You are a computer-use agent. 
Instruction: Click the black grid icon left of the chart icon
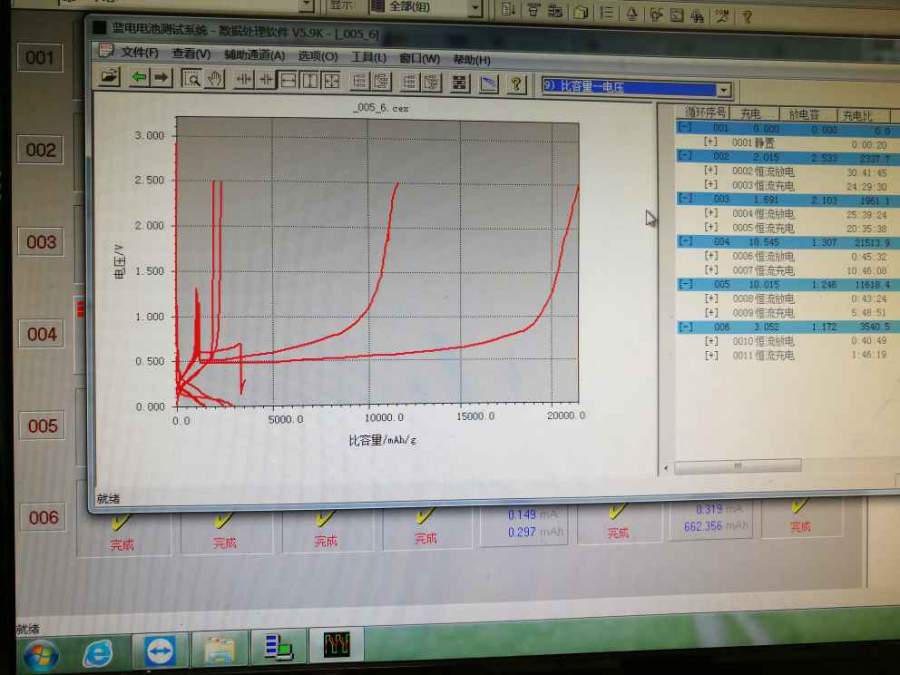(x=459, y=83)
